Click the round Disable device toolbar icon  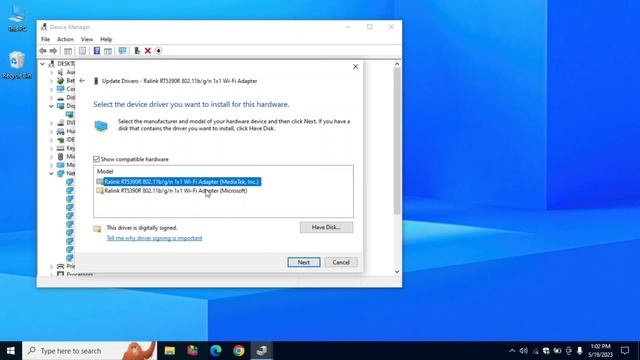[x=158, y=51]
